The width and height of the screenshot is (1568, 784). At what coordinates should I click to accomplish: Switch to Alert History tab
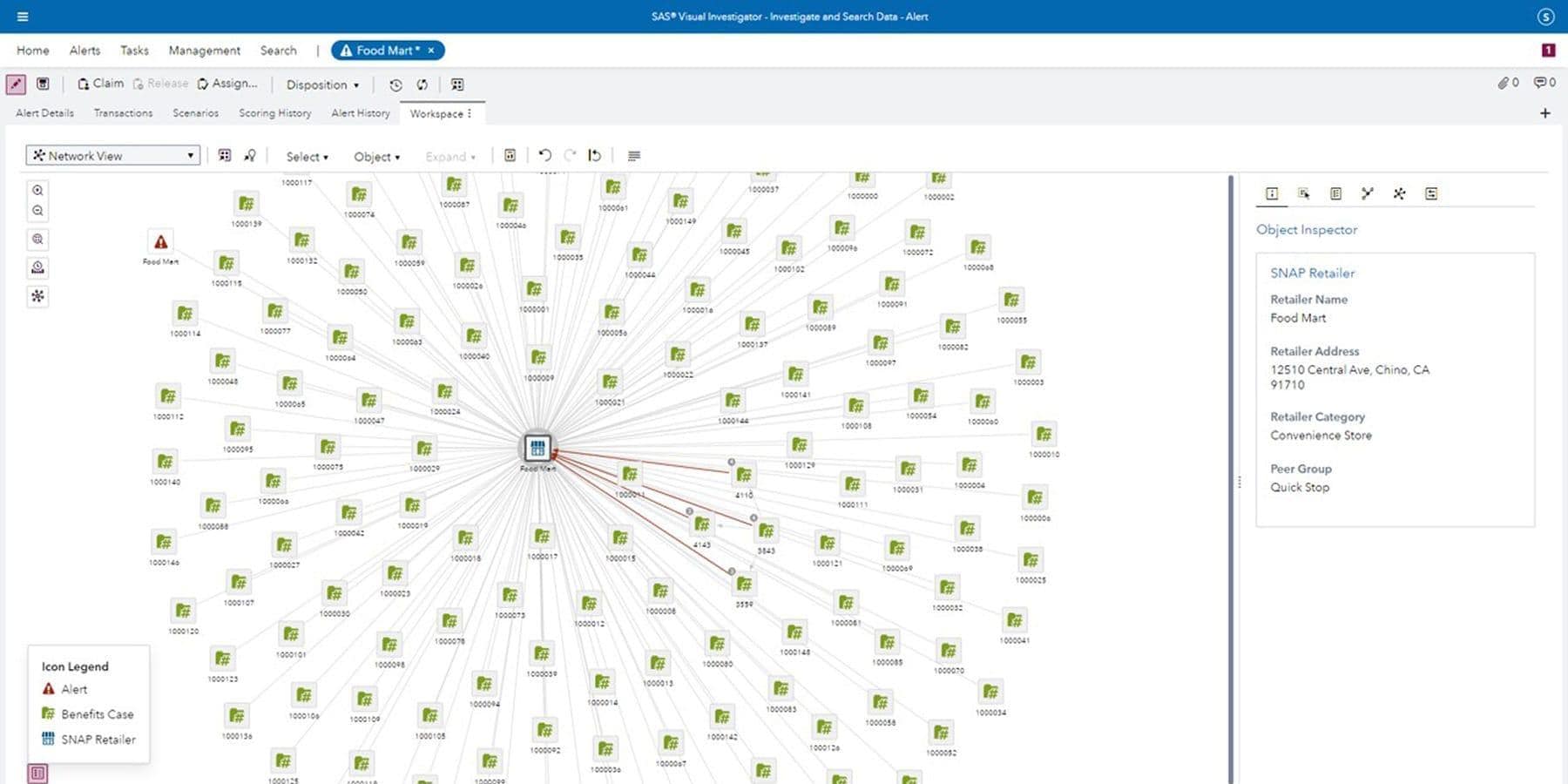pos(360,113)
